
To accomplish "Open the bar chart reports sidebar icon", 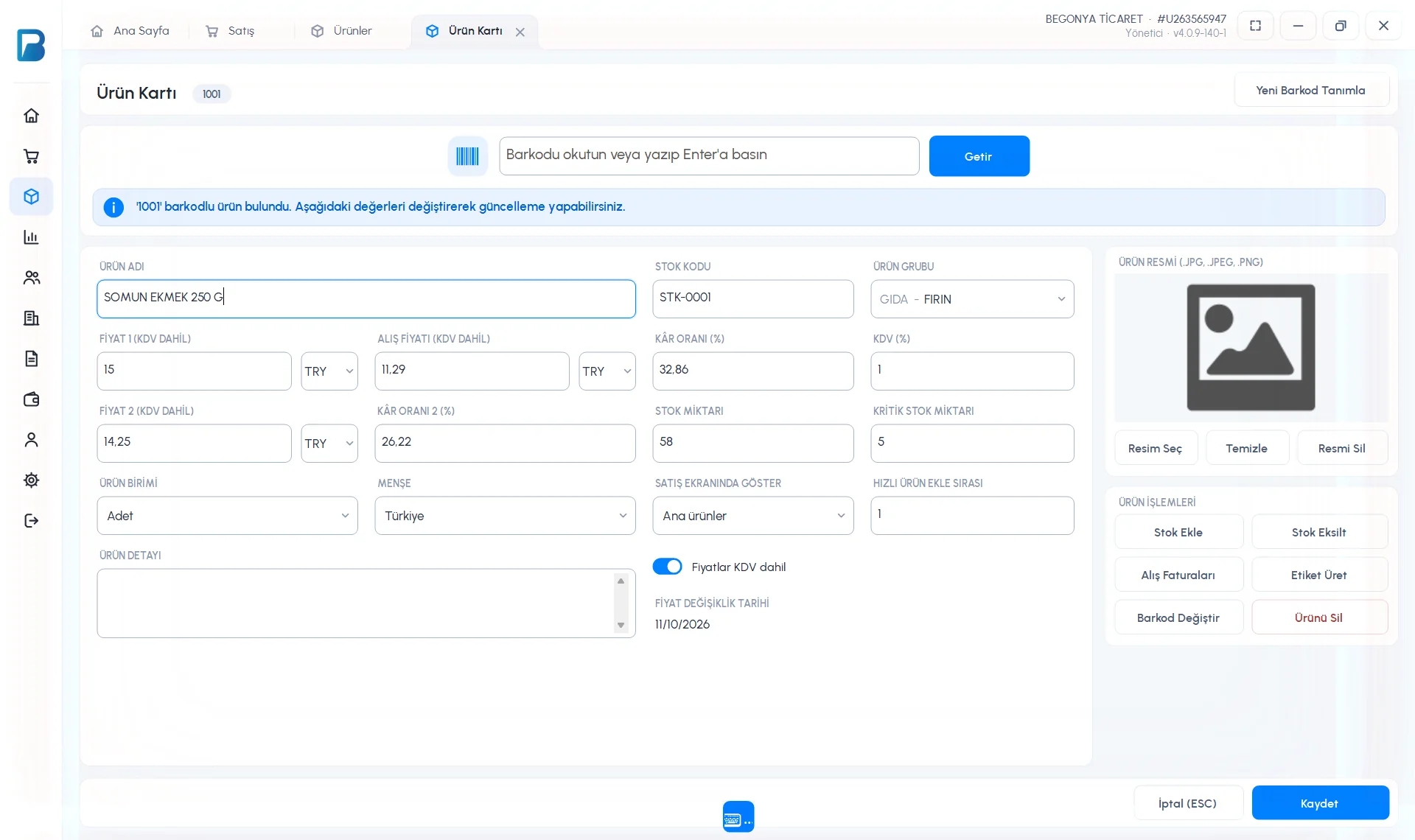I will click(x=31, y=237).
